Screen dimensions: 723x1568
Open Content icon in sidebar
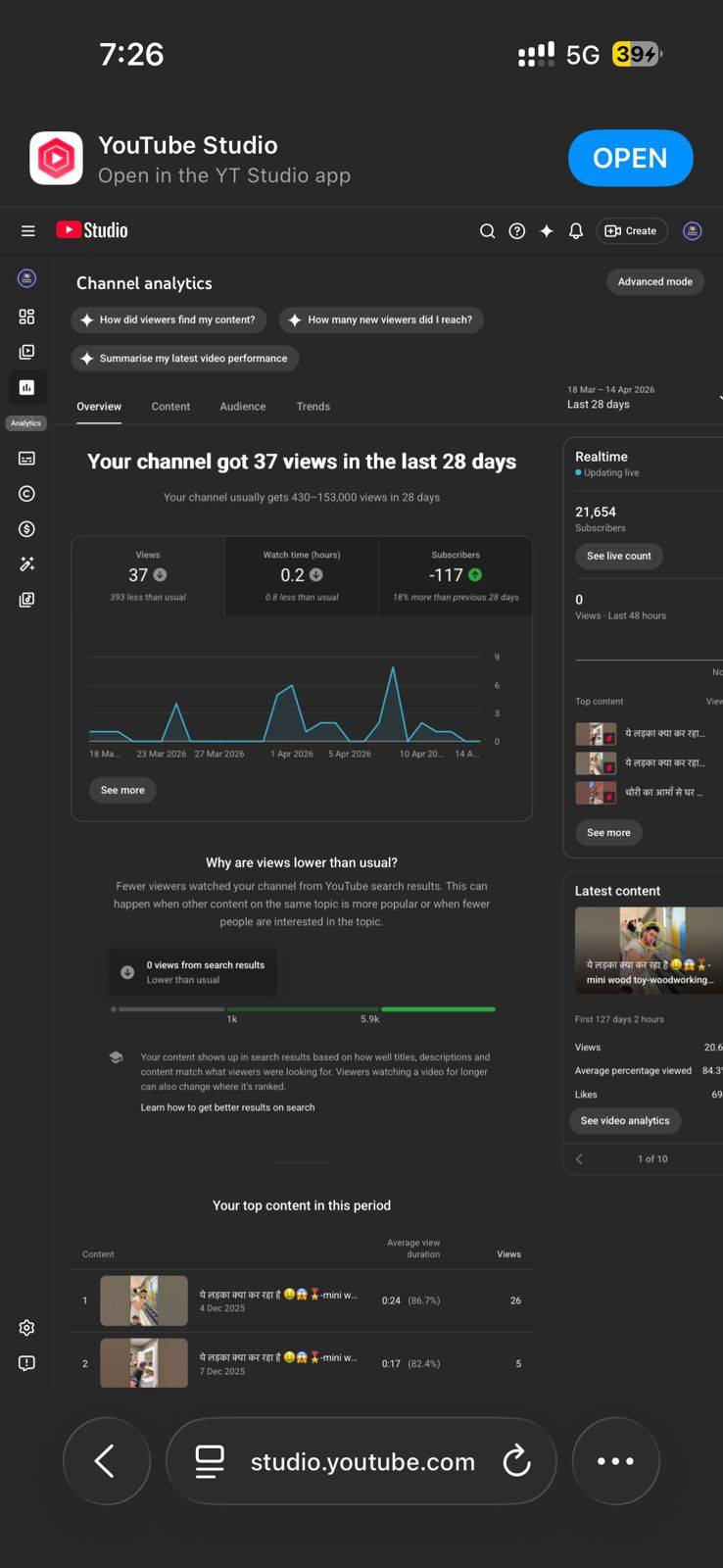[26, 352]
